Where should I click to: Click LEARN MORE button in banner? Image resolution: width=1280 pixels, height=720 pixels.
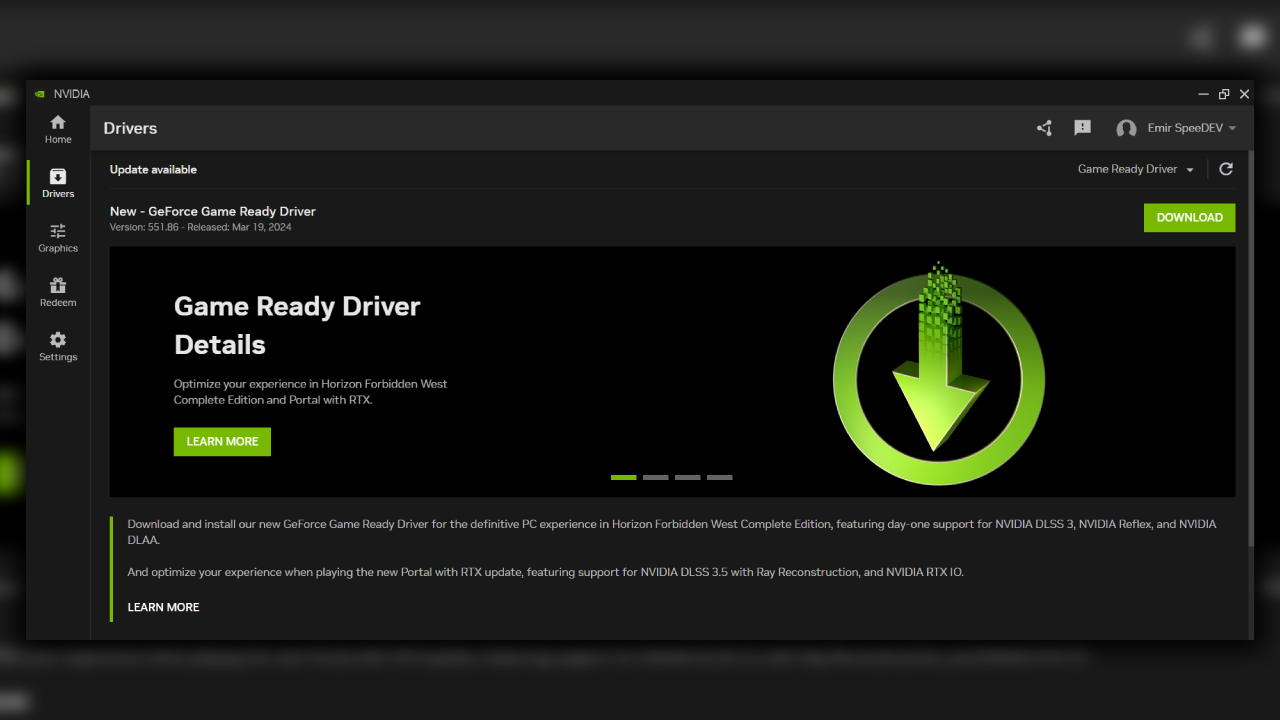222,441
